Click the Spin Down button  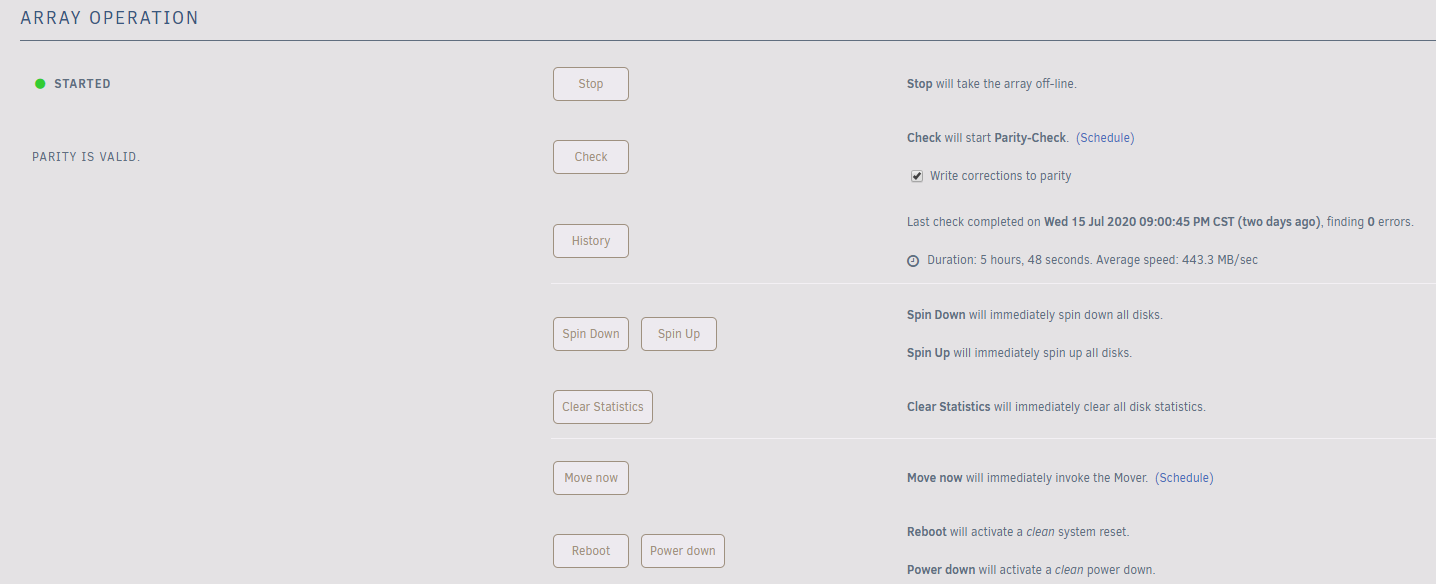[591, 334]
